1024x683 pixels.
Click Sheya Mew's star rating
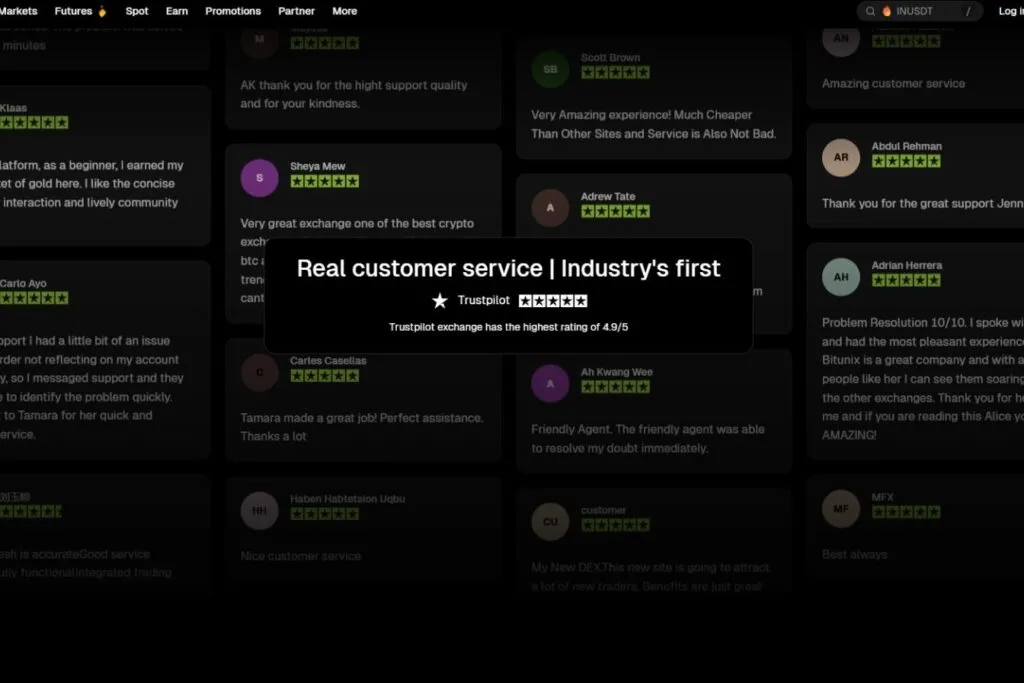325,182
